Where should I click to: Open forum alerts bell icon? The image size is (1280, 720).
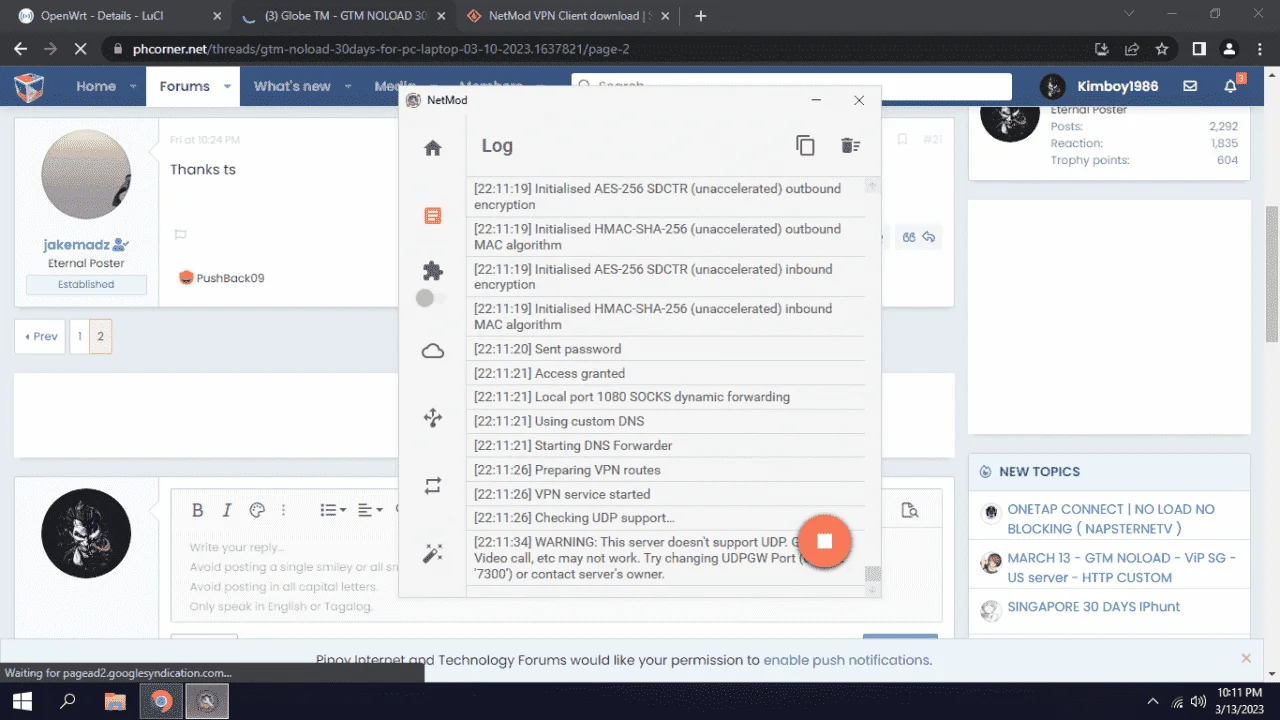click(x=1231, y=86)
